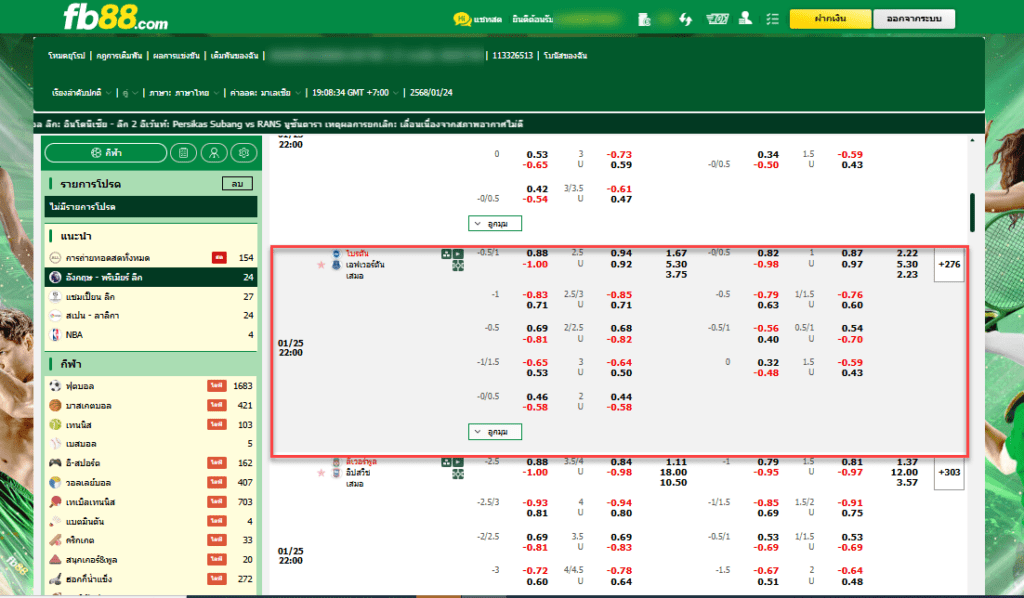Open the pitch tracker icon for Liverpool match
This screenshot has height=598, width=1024.
[x=458, y=474]
